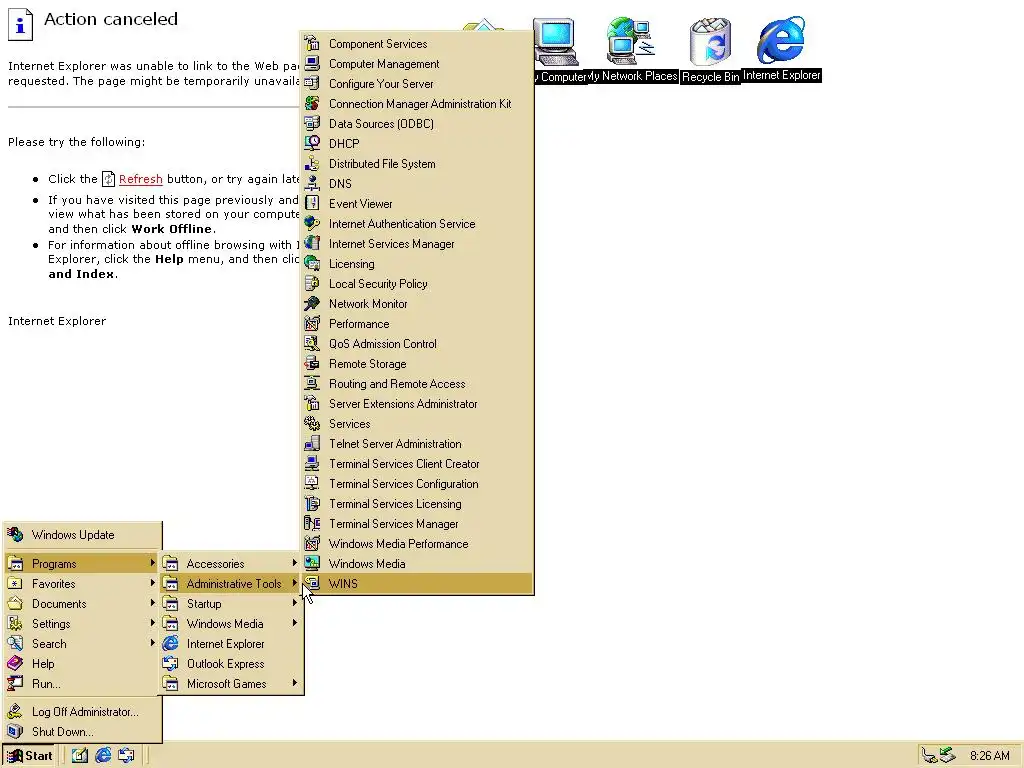Click the Internet Authentication Service icon
The height and width of the screenshot is (768, 1024).
point(312,223)
